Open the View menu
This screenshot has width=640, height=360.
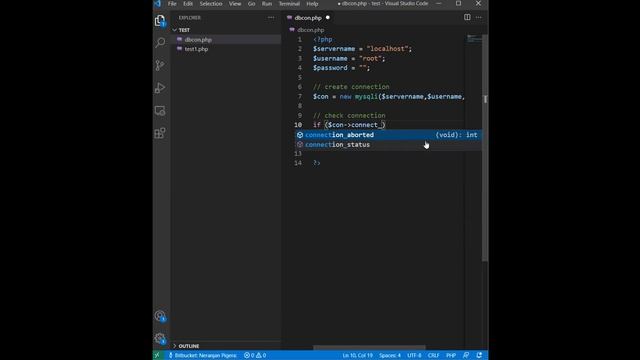[x=235, y=4]
